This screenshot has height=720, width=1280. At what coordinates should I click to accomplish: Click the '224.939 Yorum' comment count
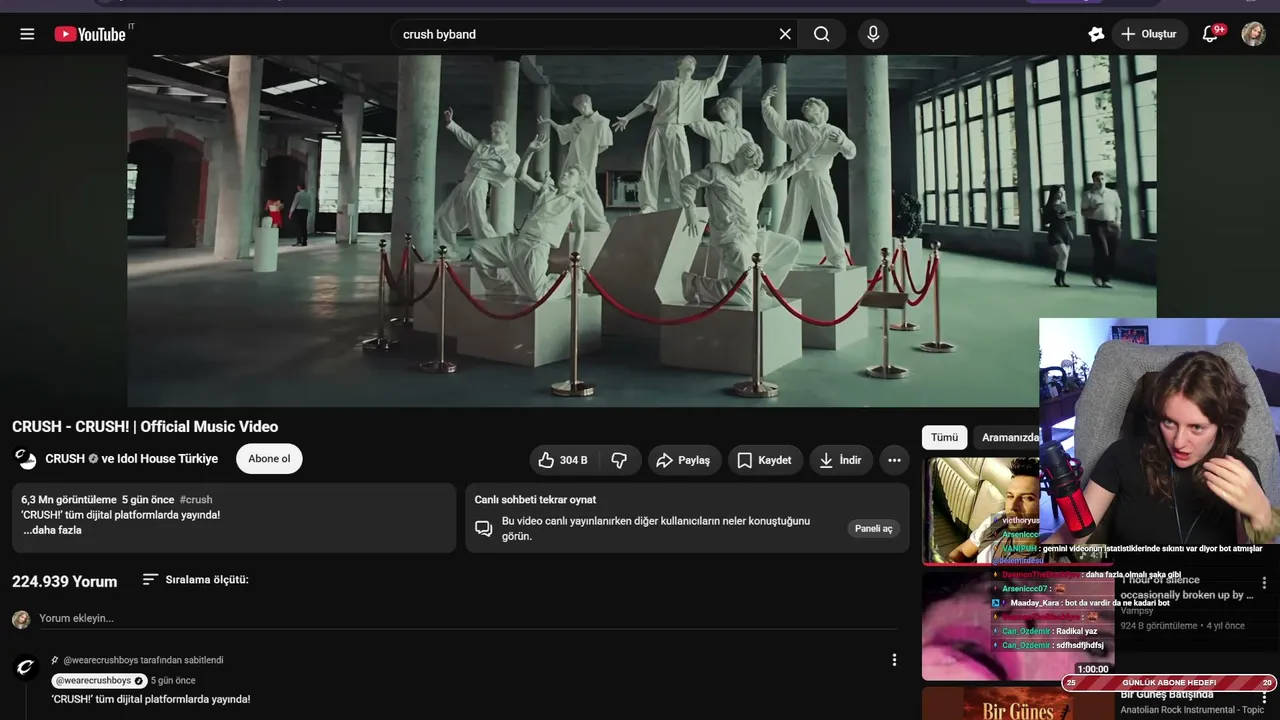point(65,581)
